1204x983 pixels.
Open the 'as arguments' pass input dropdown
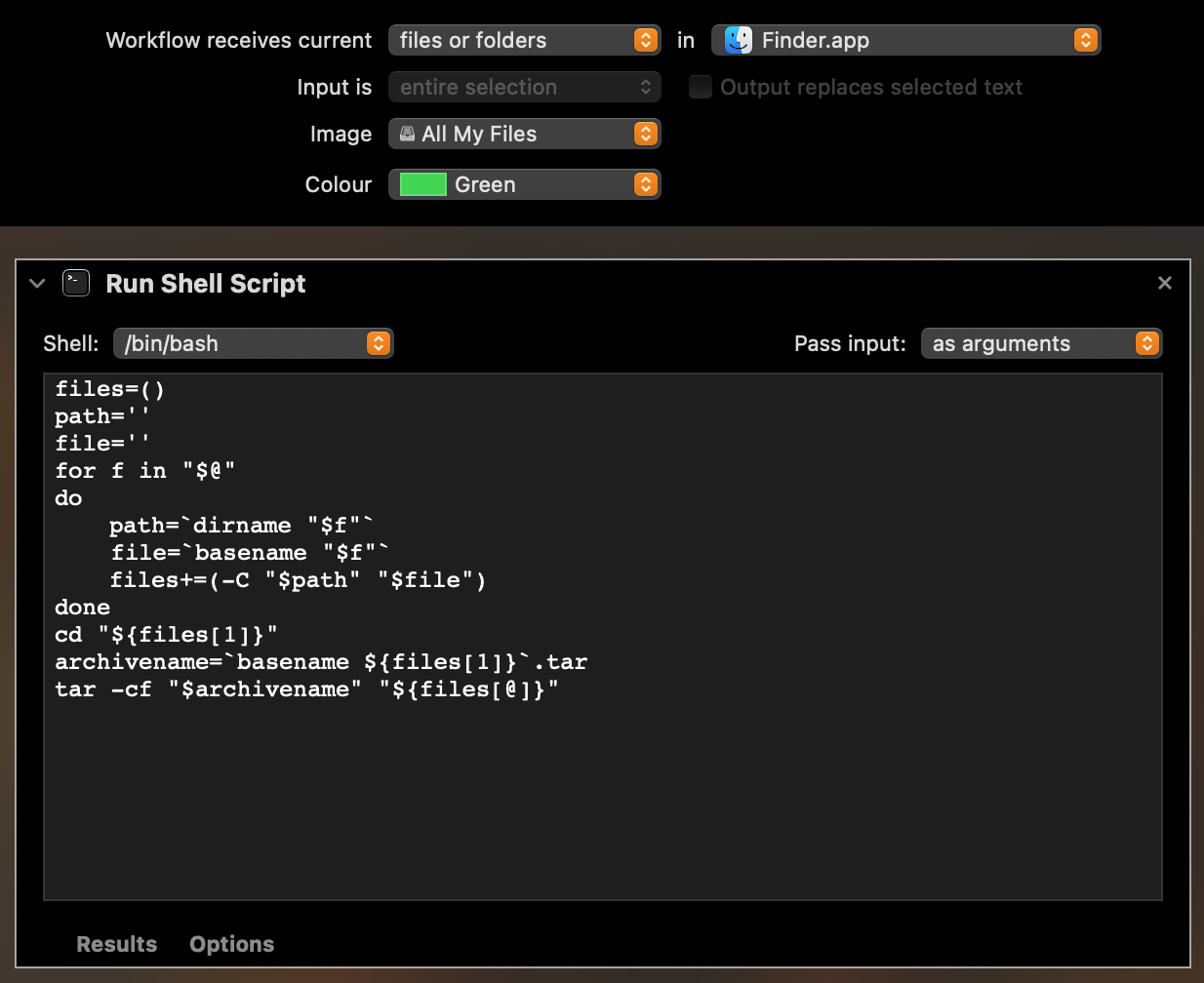click(1042, 343)
